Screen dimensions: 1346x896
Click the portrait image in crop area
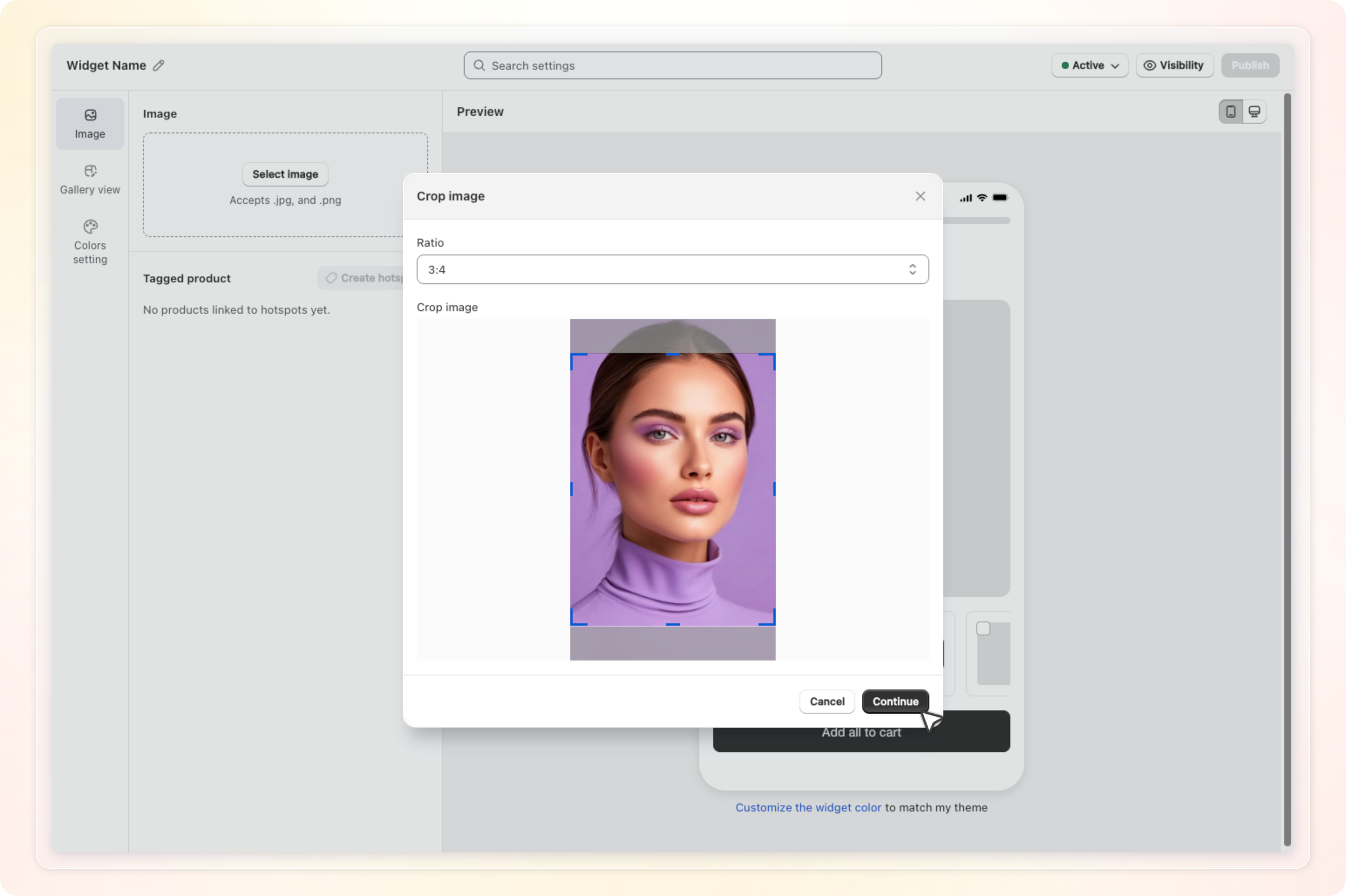tap(673, 489)
